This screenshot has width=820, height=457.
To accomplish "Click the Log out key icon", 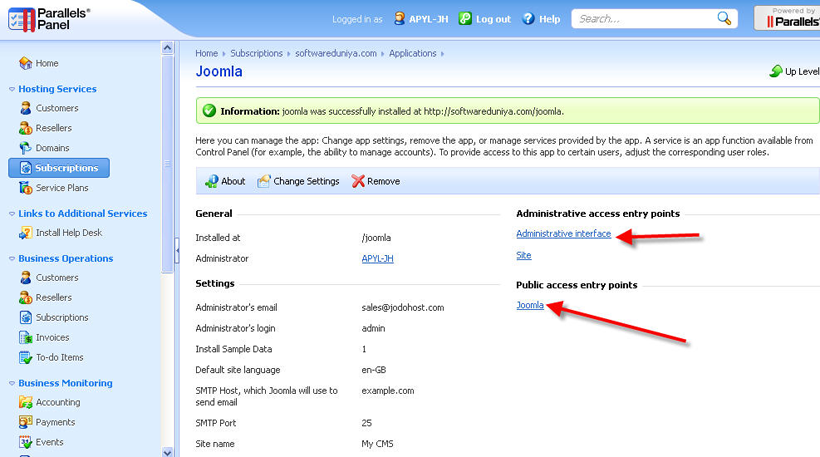I will 465,19.
